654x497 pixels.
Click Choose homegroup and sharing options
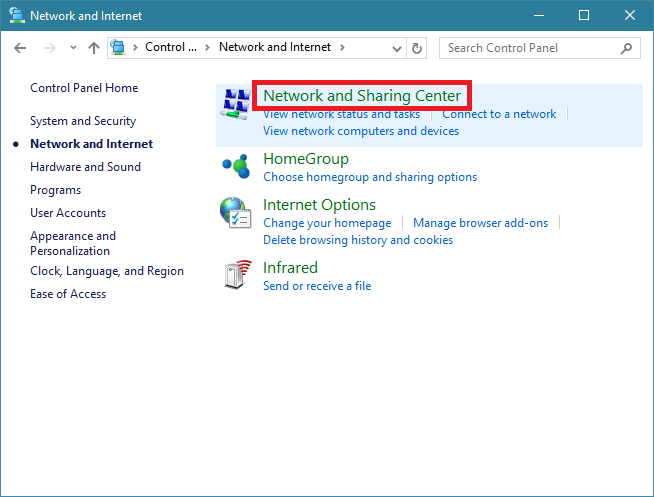click(x=370, y=177)
